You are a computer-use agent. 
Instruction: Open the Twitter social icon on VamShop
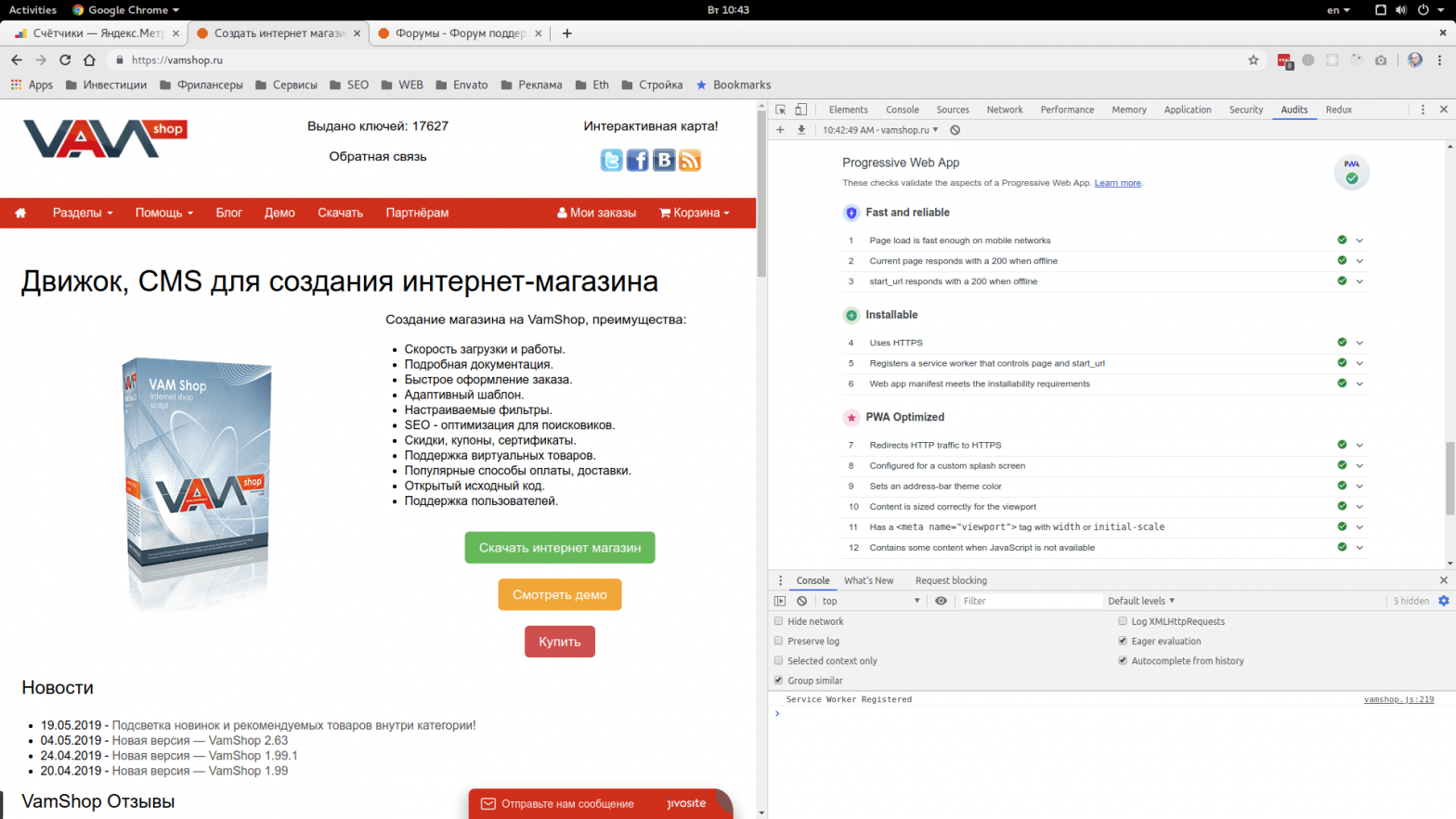[612, 160]
